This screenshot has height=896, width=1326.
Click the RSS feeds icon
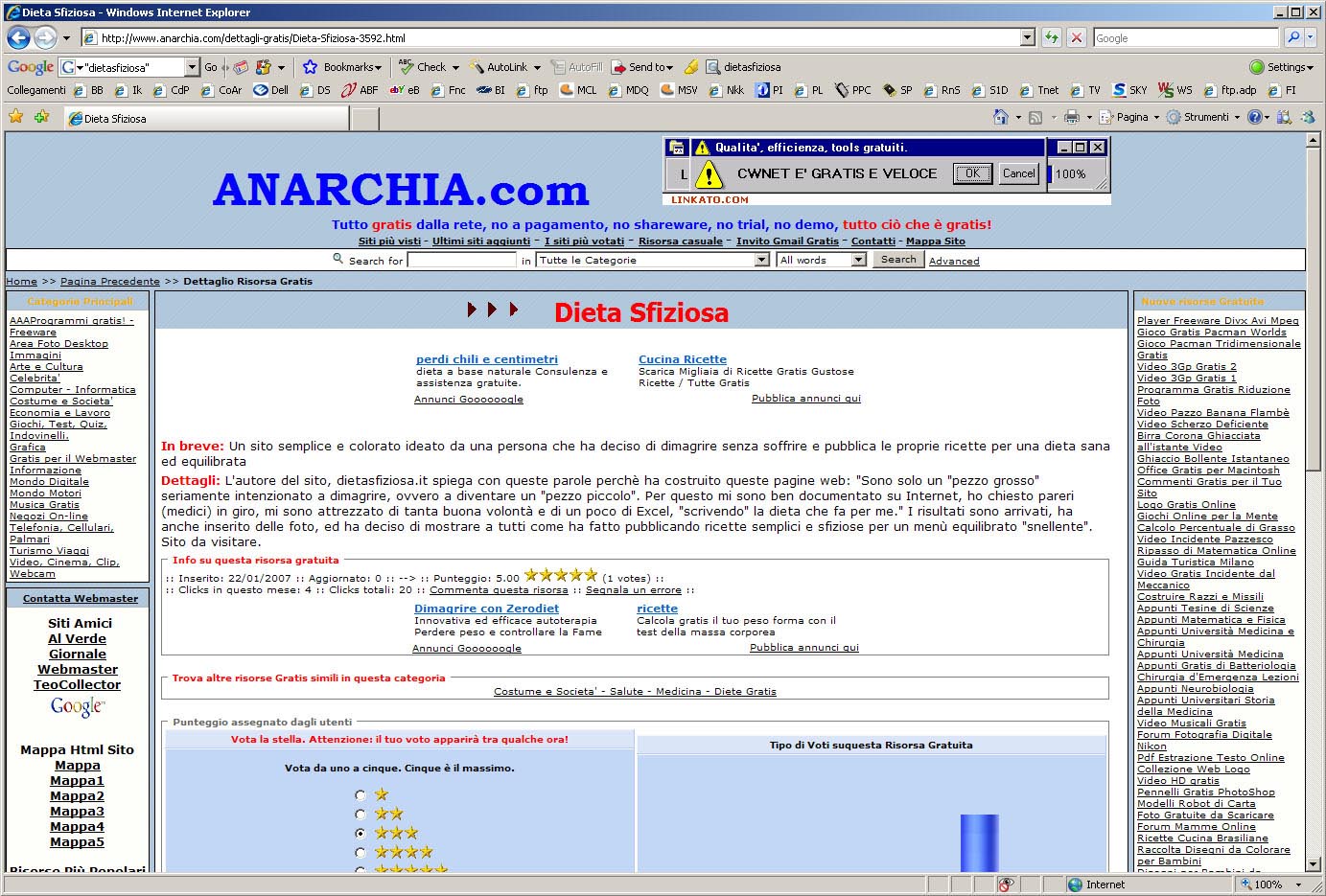tap(1035, 117)
